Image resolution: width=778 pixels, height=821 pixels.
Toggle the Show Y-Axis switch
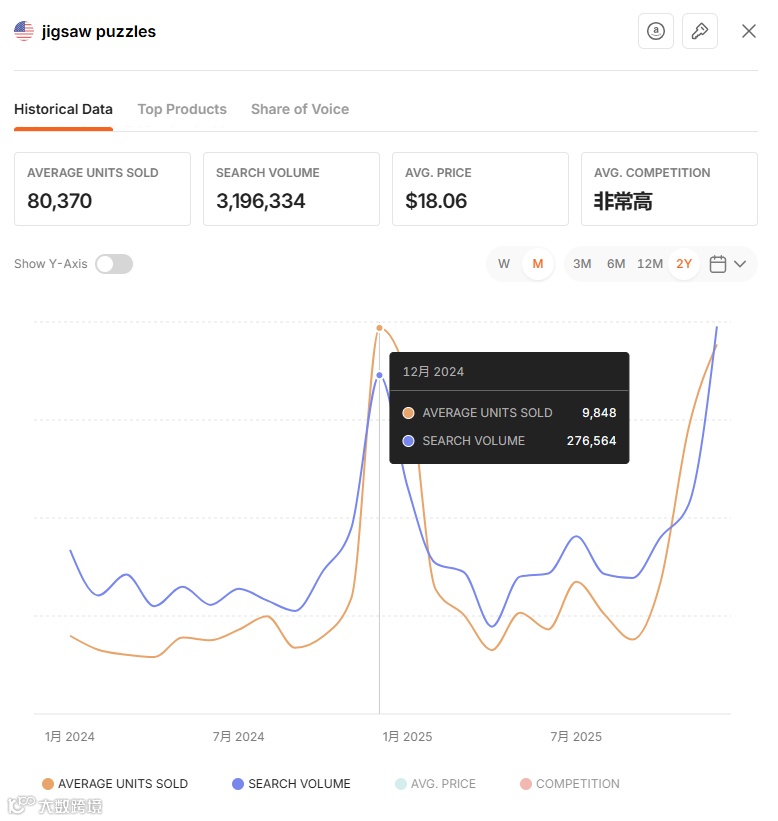(x=114, y=264)
